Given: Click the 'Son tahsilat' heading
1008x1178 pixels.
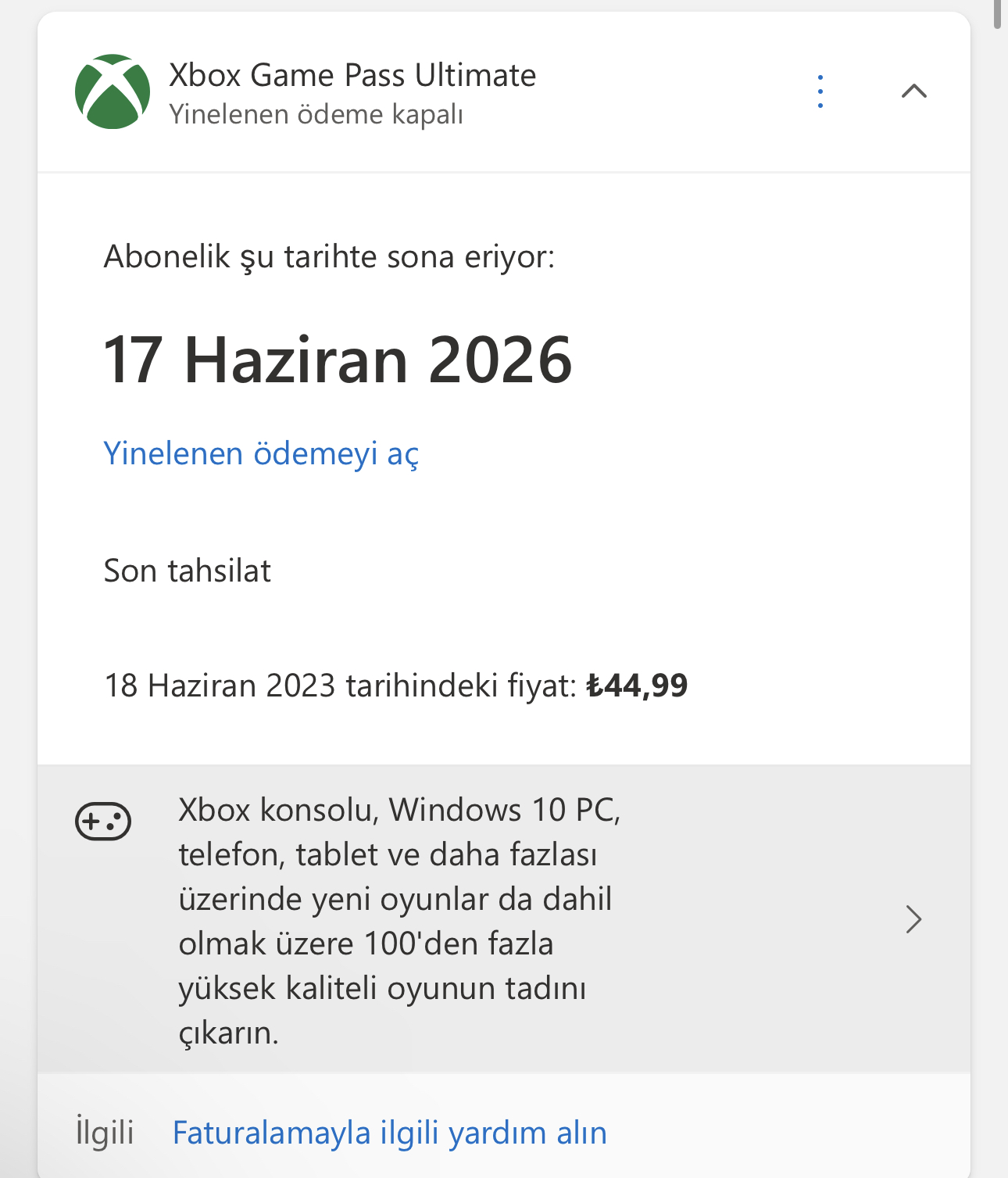Looking at the screenshot, I should tap(188, 571).
